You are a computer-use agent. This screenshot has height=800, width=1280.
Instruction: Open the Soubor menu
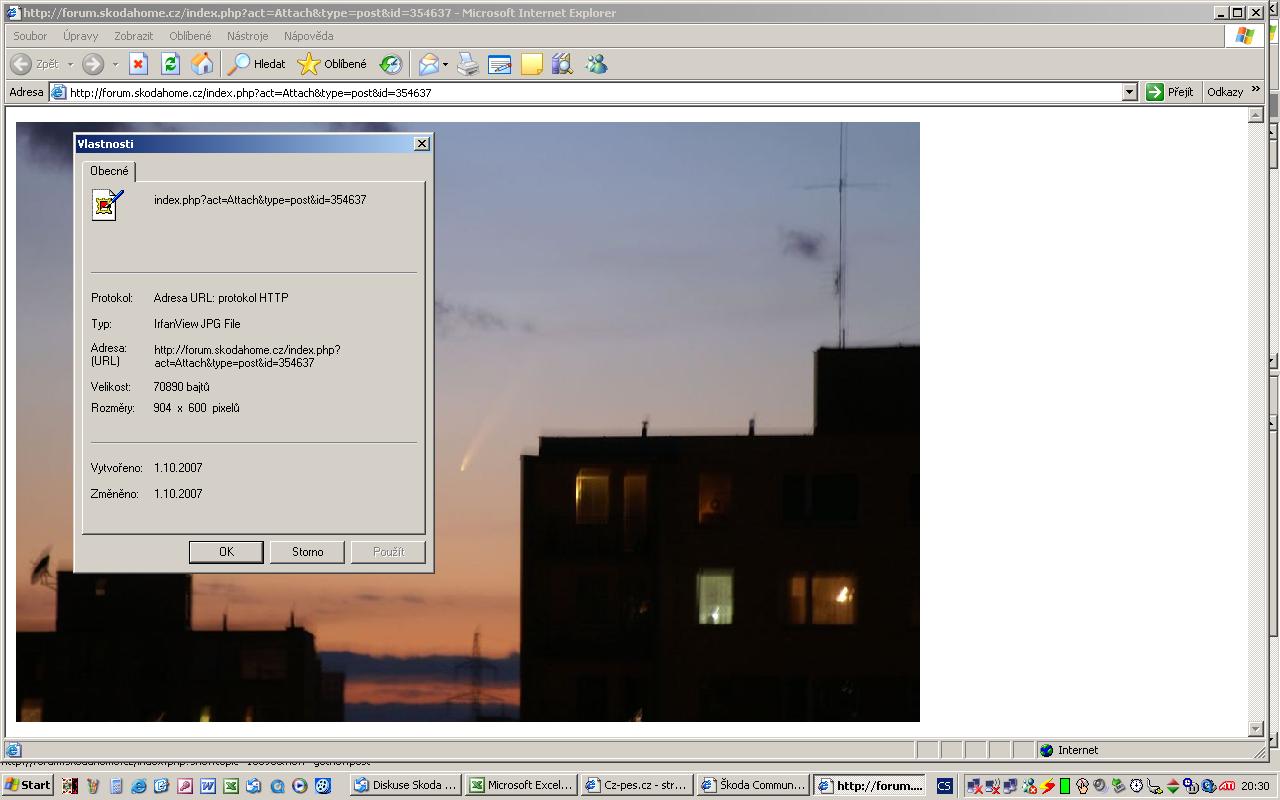(x=30, y=36)
